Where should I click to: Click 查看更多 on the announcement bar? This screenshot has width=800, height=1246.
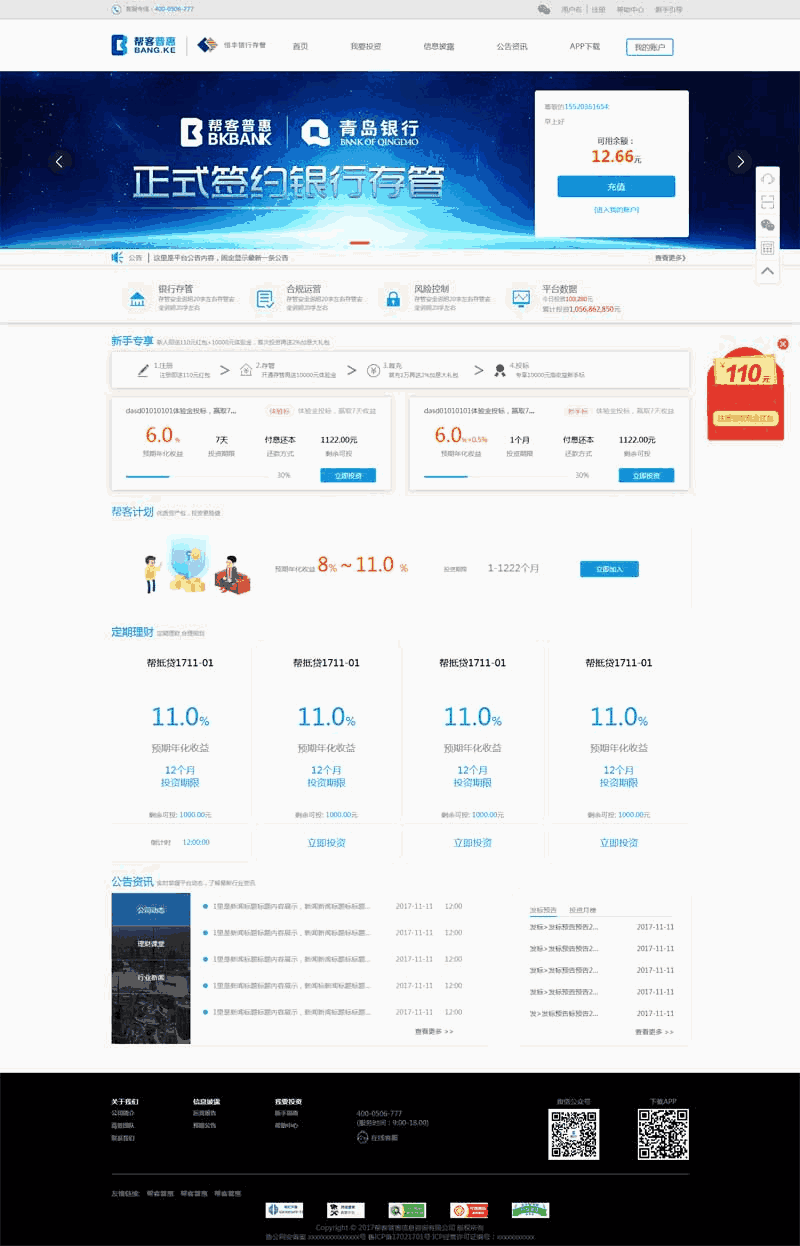pyautogui.click(x=670, y=258)
